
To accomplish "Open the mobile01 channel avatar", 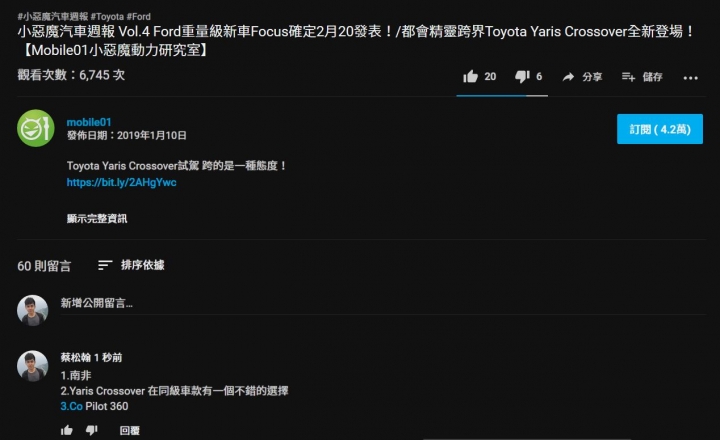I will click(x=36, y=128).
